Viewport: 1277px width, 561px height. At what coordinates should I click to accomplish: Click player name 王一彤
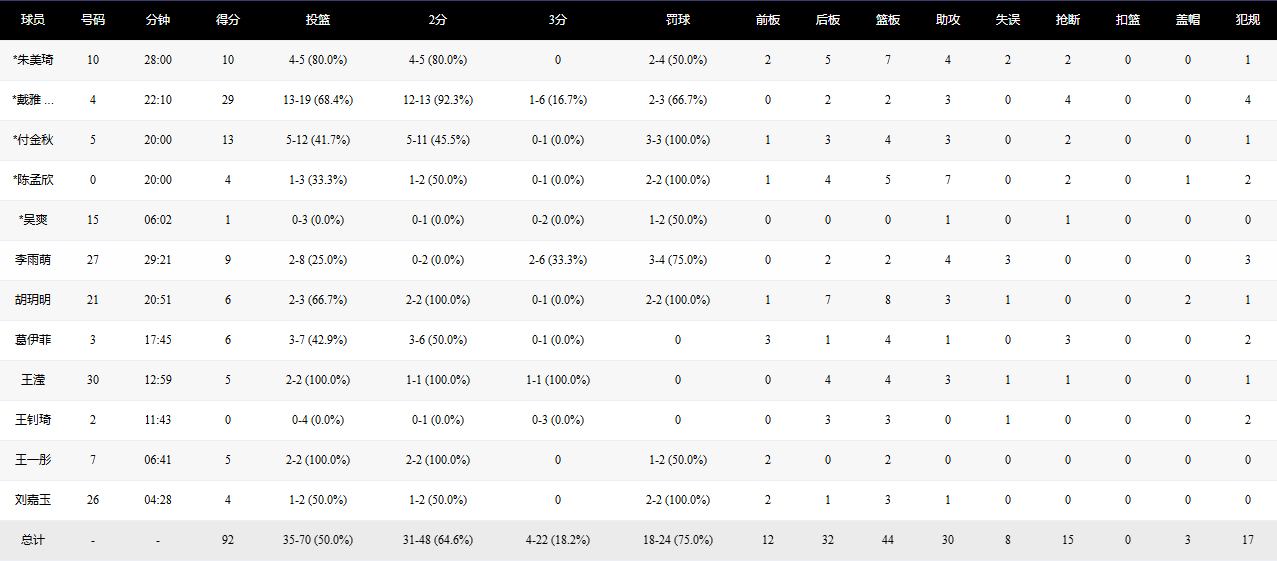[x=33, y=460]
